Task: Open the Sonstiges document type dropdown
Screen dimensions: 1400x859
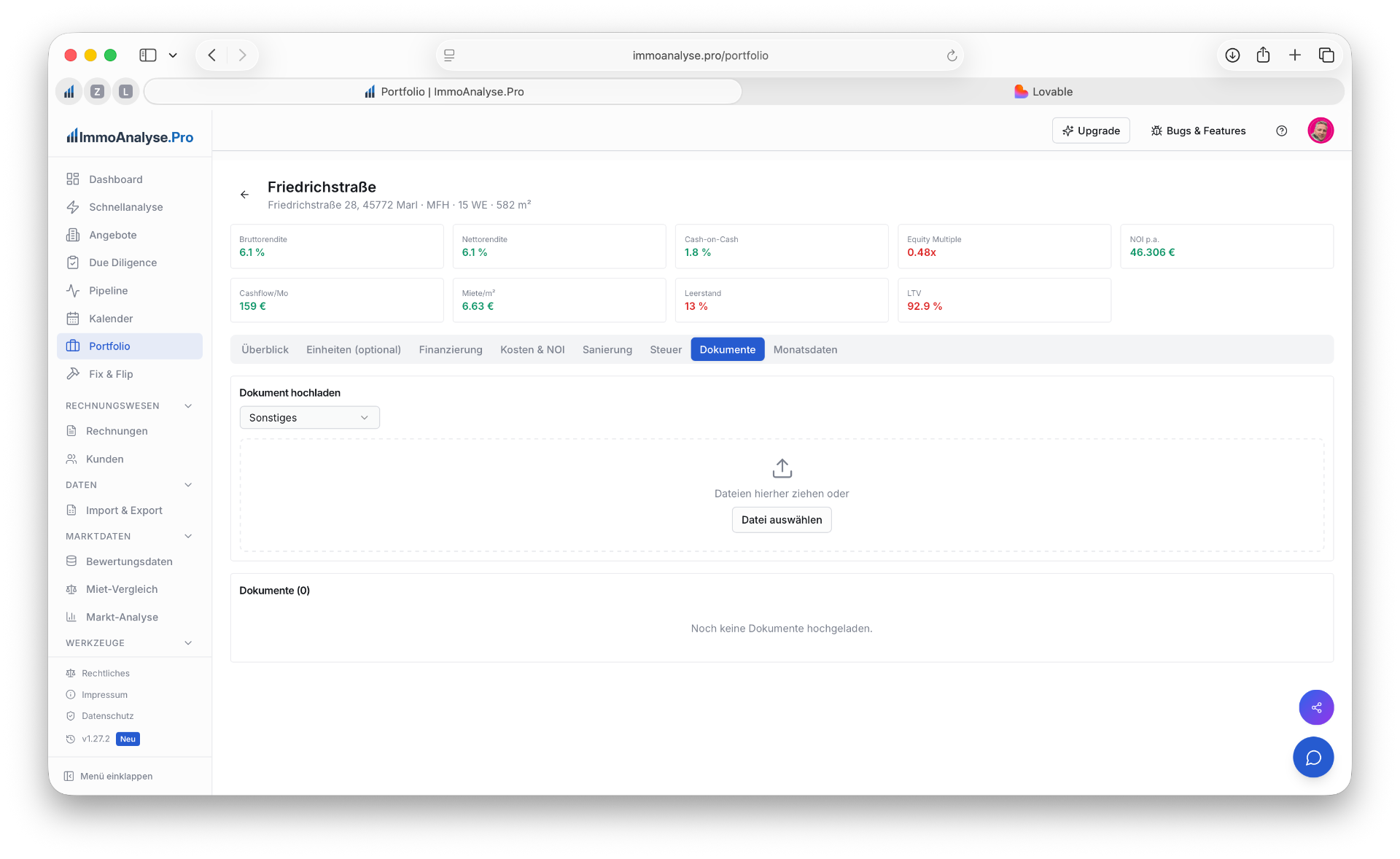Action: [309, 418]
